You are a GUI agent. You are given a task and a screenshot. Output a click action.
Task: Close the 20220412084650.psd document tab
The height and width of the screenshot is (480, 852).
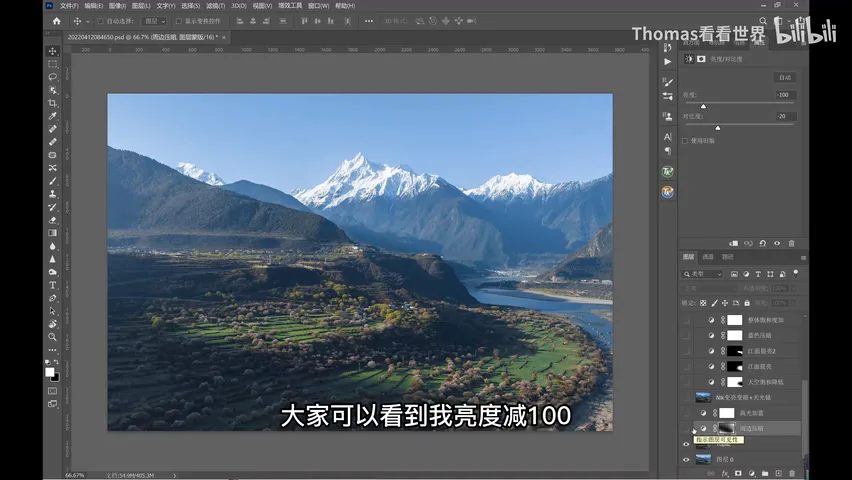click(x=224, y=38)
